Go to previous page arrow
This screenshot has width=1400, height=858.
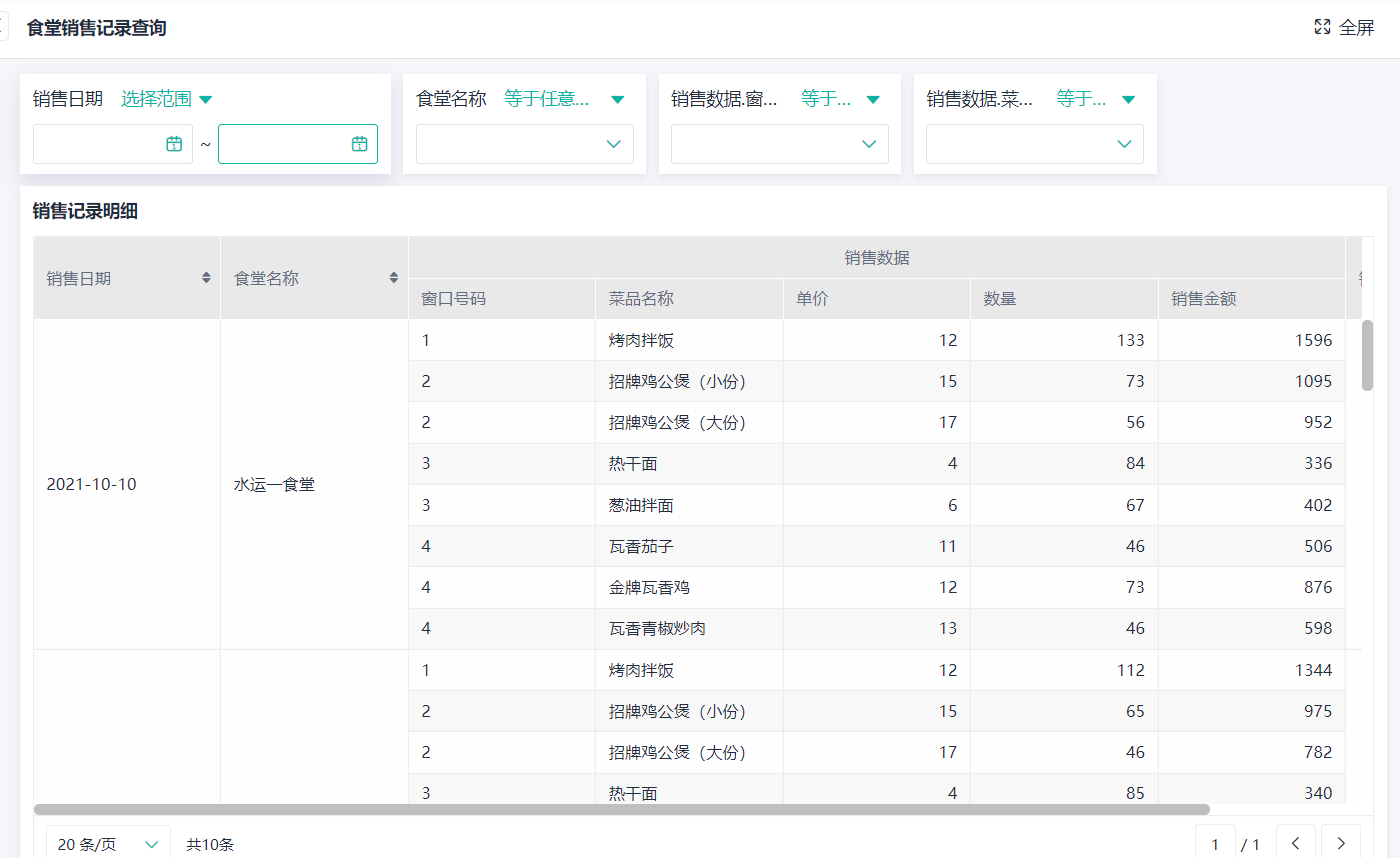[1295, 844]
